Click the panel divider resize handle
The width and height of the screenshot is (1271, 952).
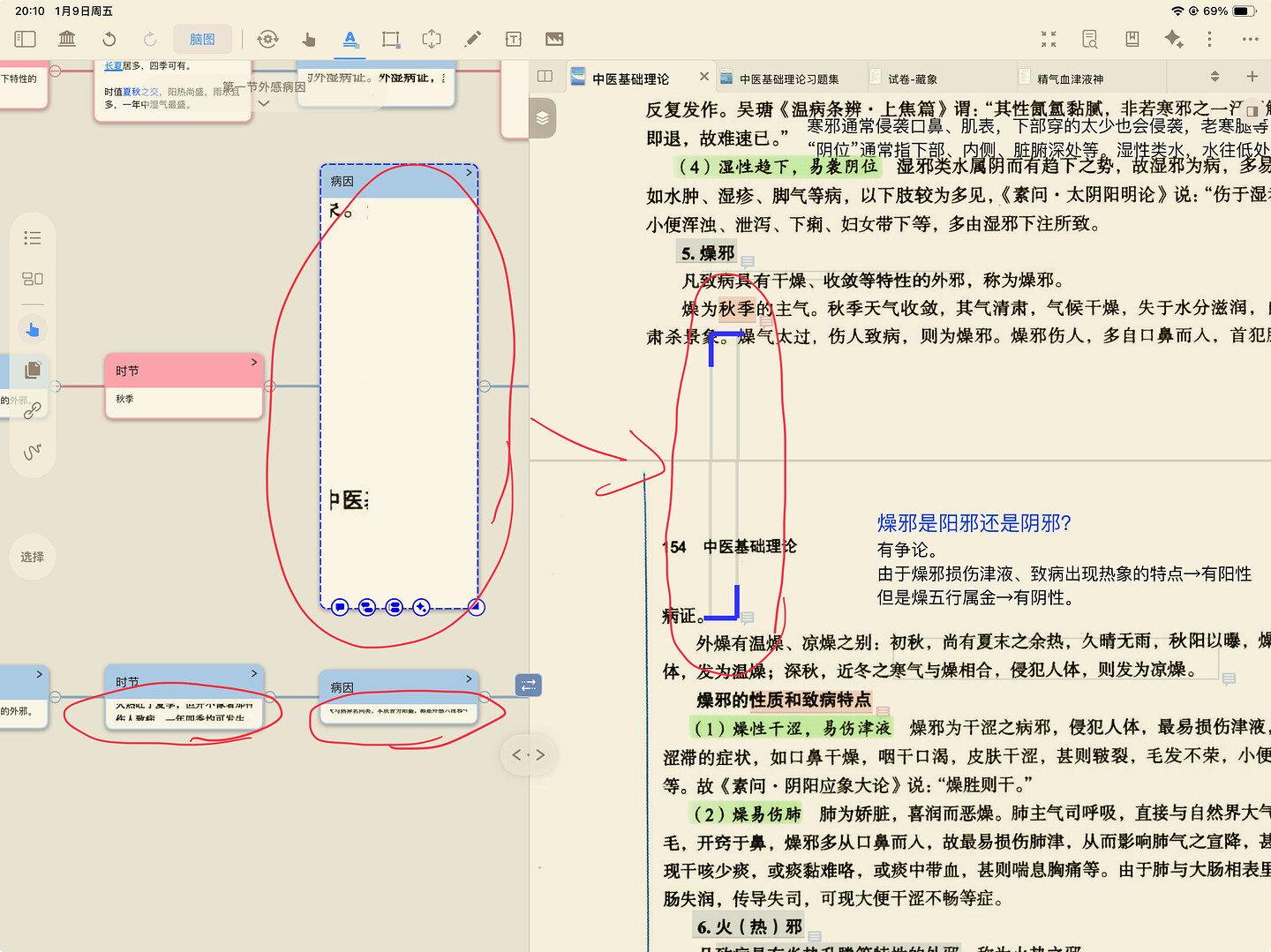point(529,755)
